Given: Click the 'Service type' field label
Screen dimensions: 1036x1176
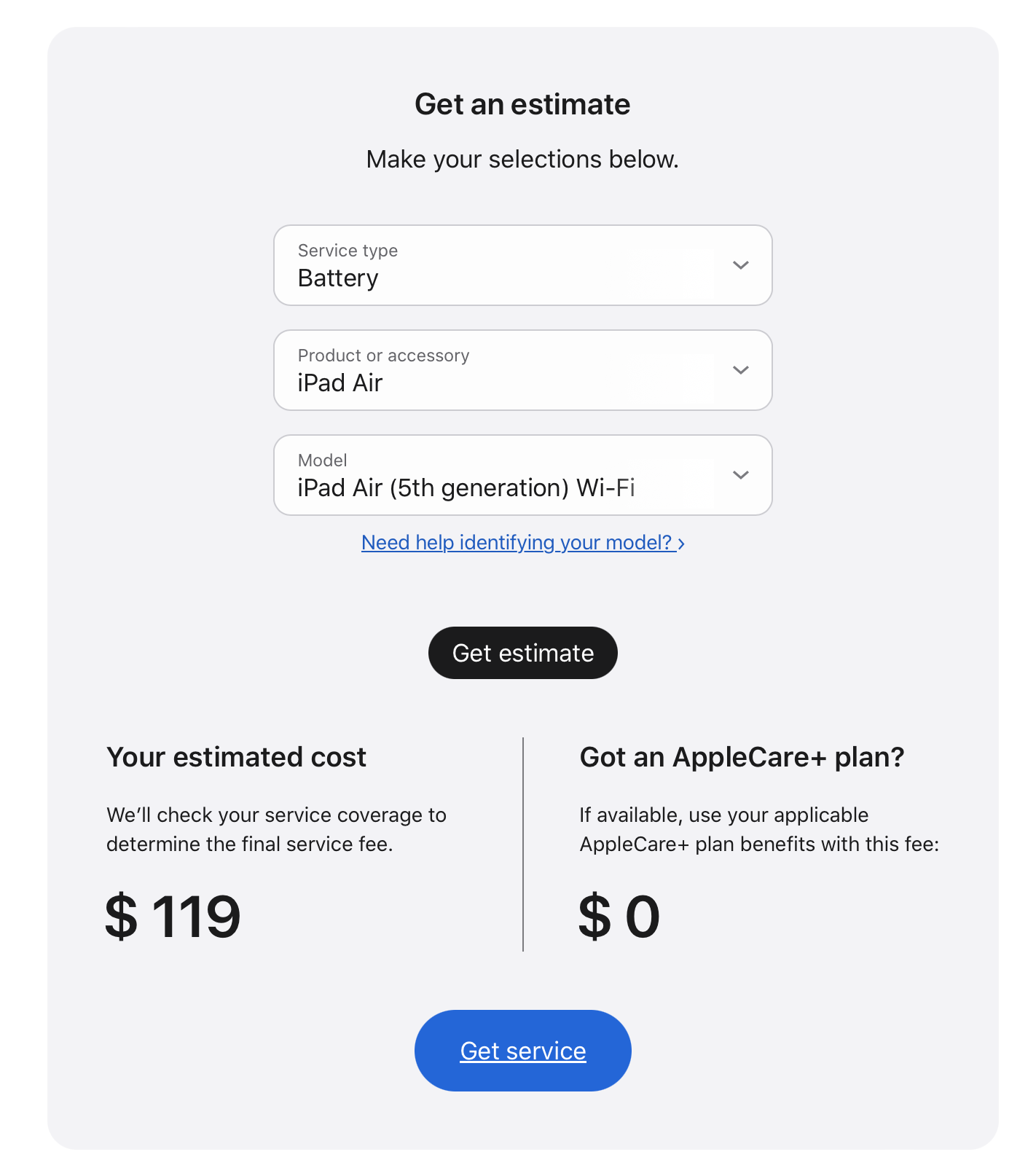Looking at the screenshot, I should tap(348, 251).
